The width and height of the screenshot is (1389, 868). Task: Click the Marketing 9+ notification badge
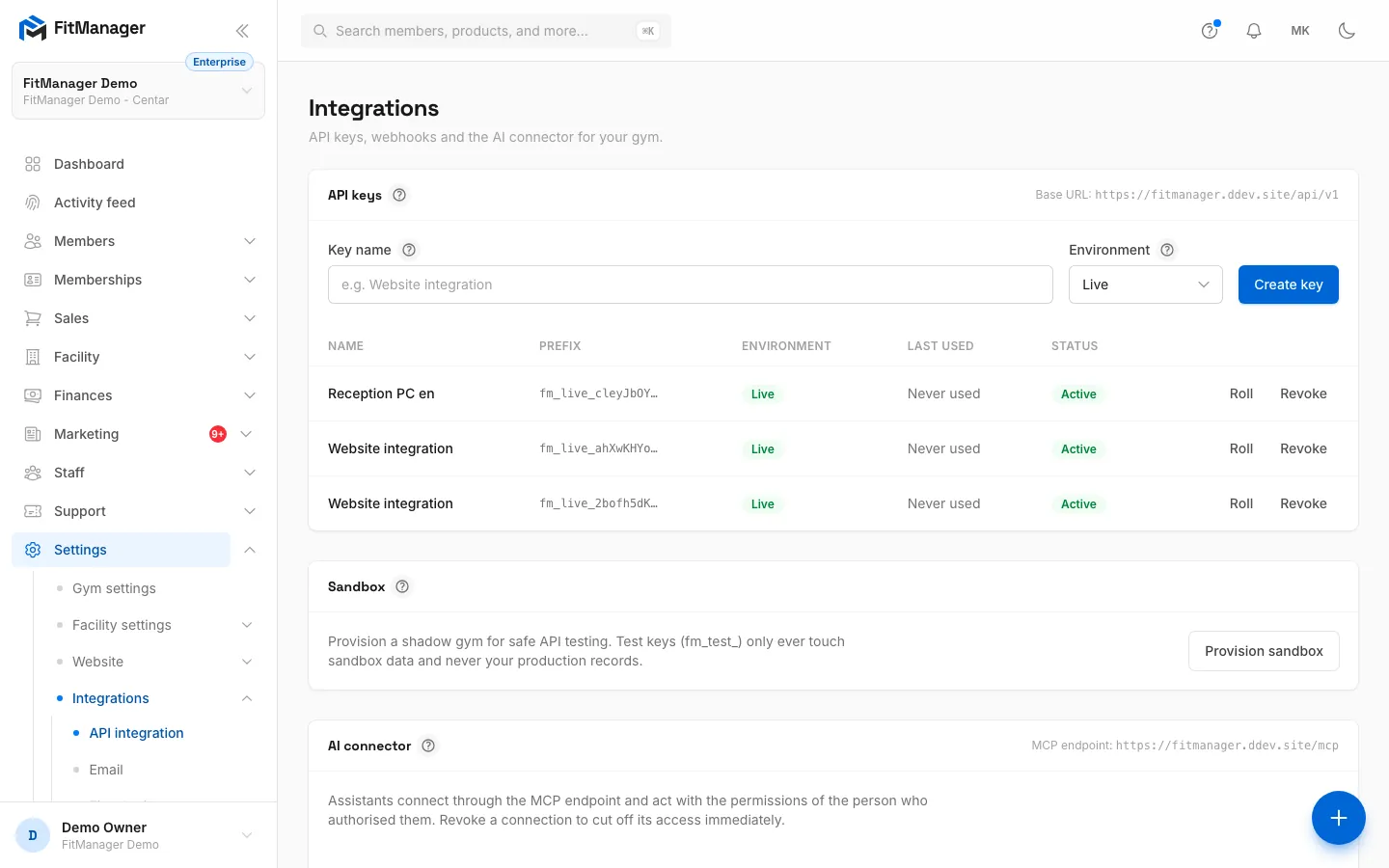(x=218, y=434)
